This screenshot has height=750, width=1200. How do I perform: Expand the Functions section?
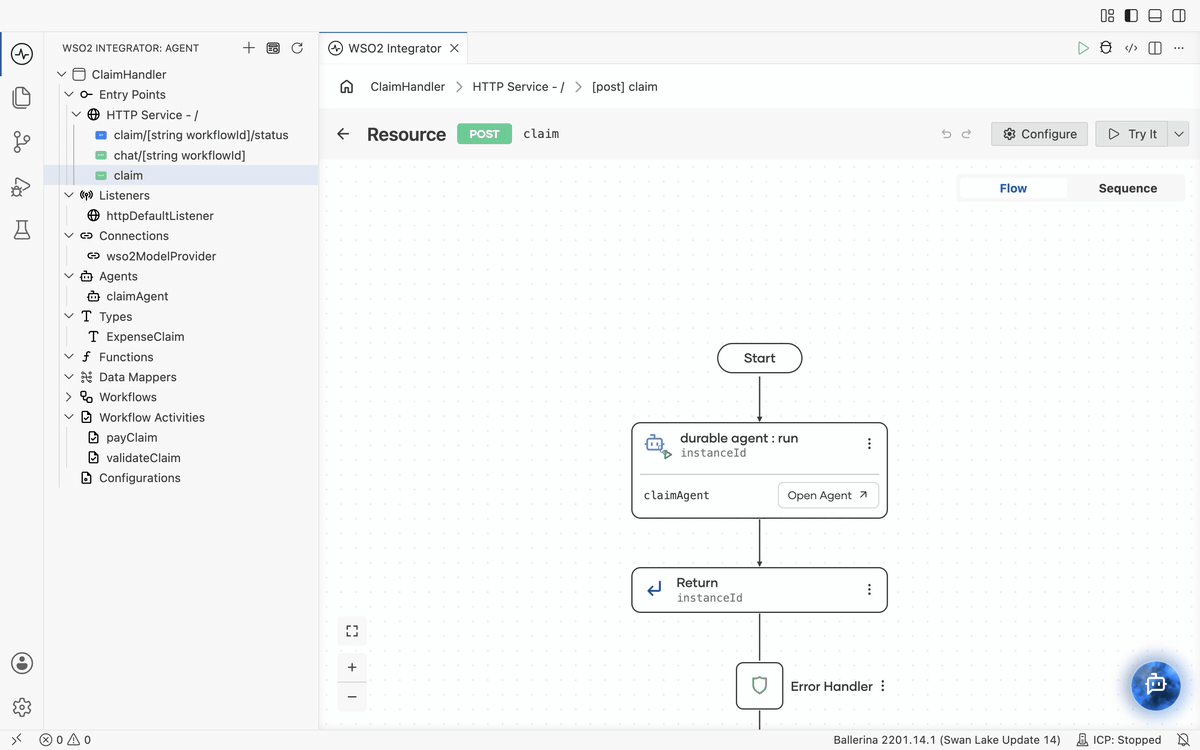69,357
